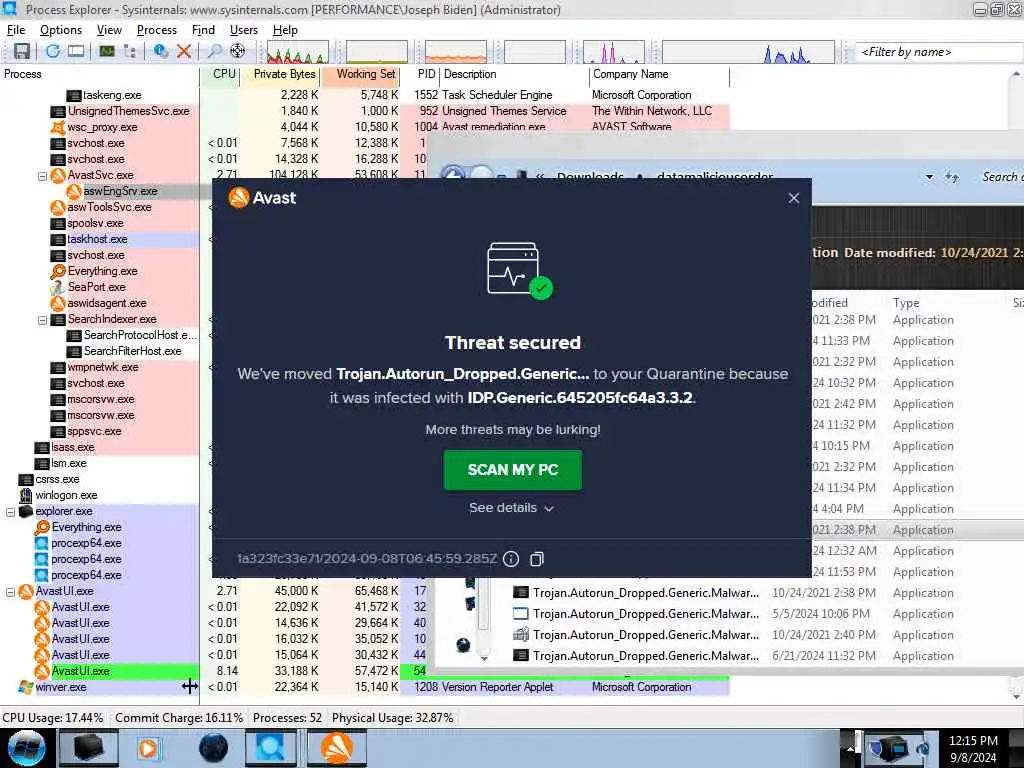Select the wmpnetwk.exe process
The image size is (1024, 768).
click(x=103, y=367)
